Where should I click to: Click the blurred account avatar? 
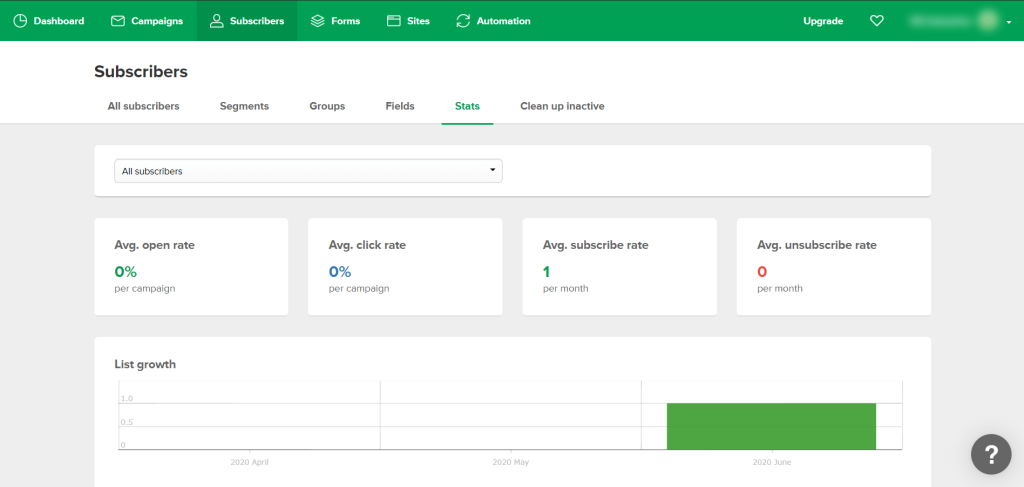click(989, 21)
